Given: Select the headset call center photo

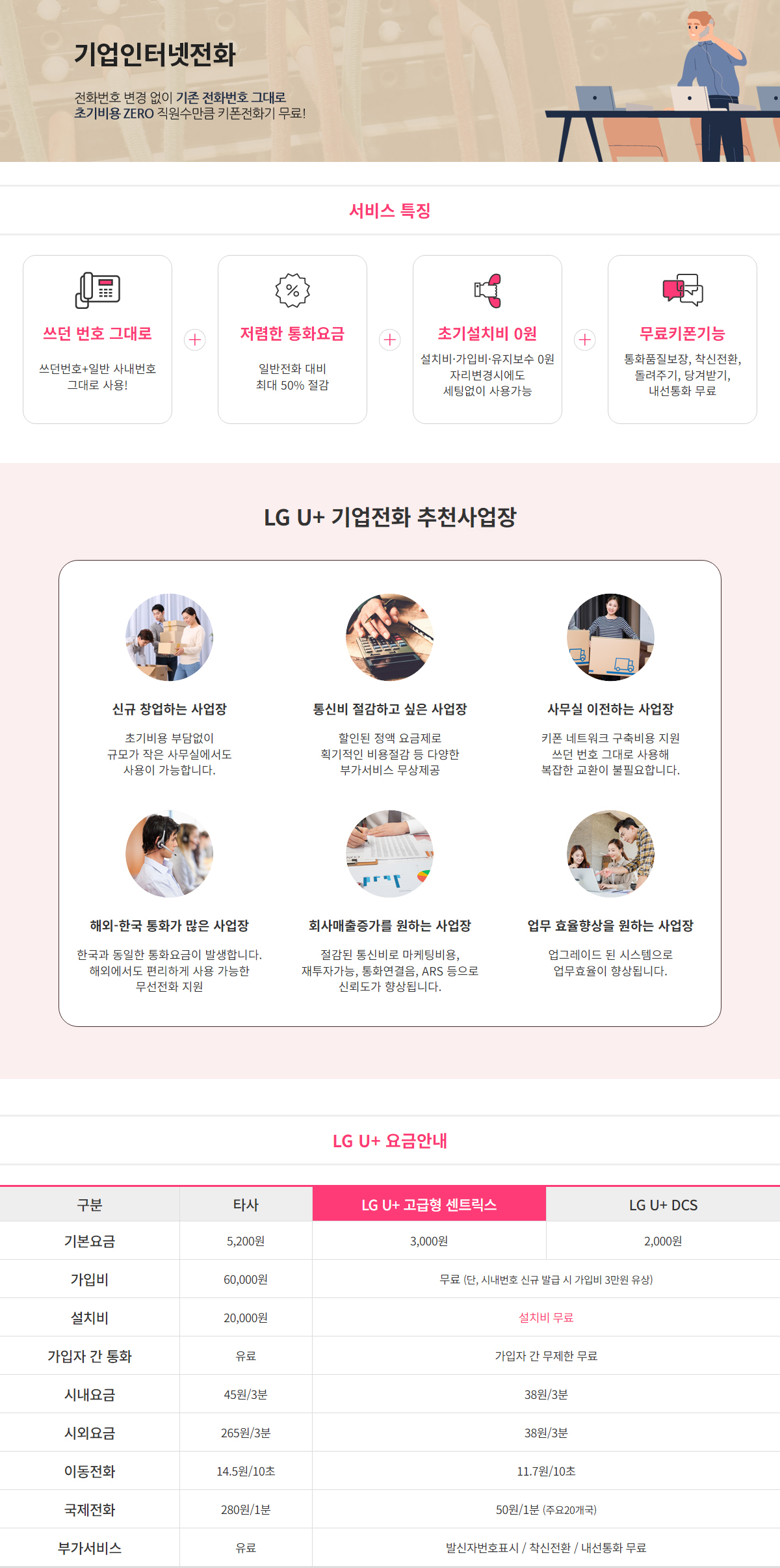Looking at the screenshot, I should point(169,854).
